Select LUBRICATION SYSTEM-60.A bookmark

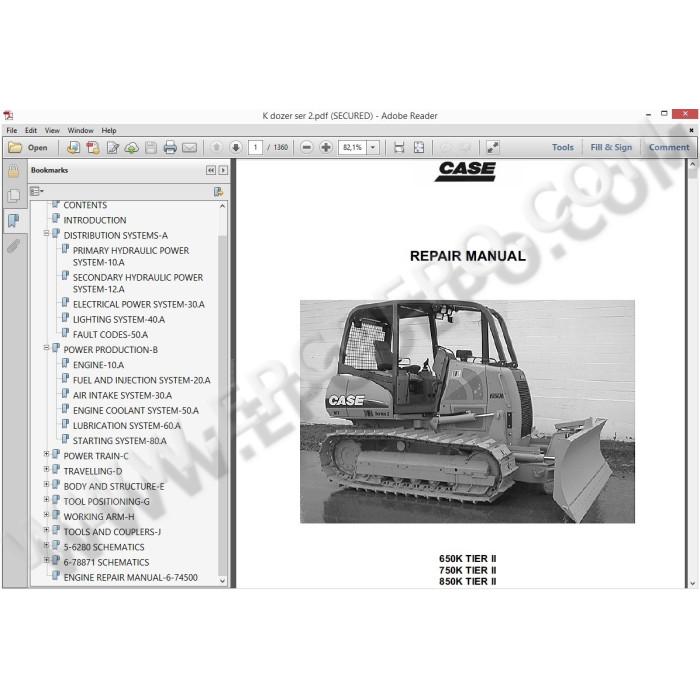pos(127,426)
